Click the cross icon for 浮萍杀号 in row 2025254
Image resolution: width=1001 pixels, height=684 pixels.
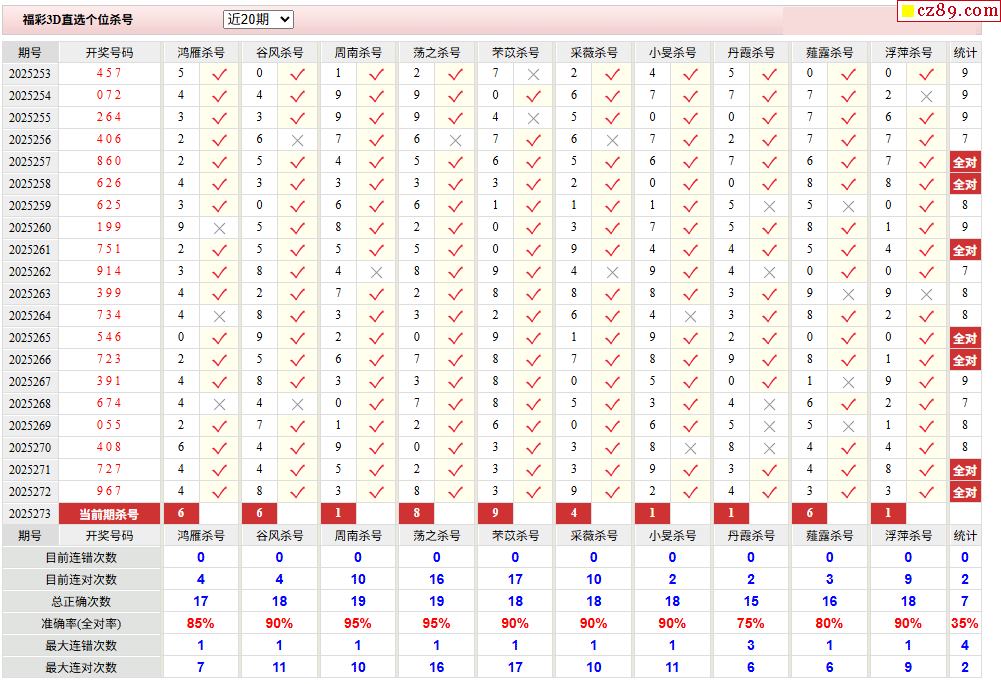coord(926,96)
